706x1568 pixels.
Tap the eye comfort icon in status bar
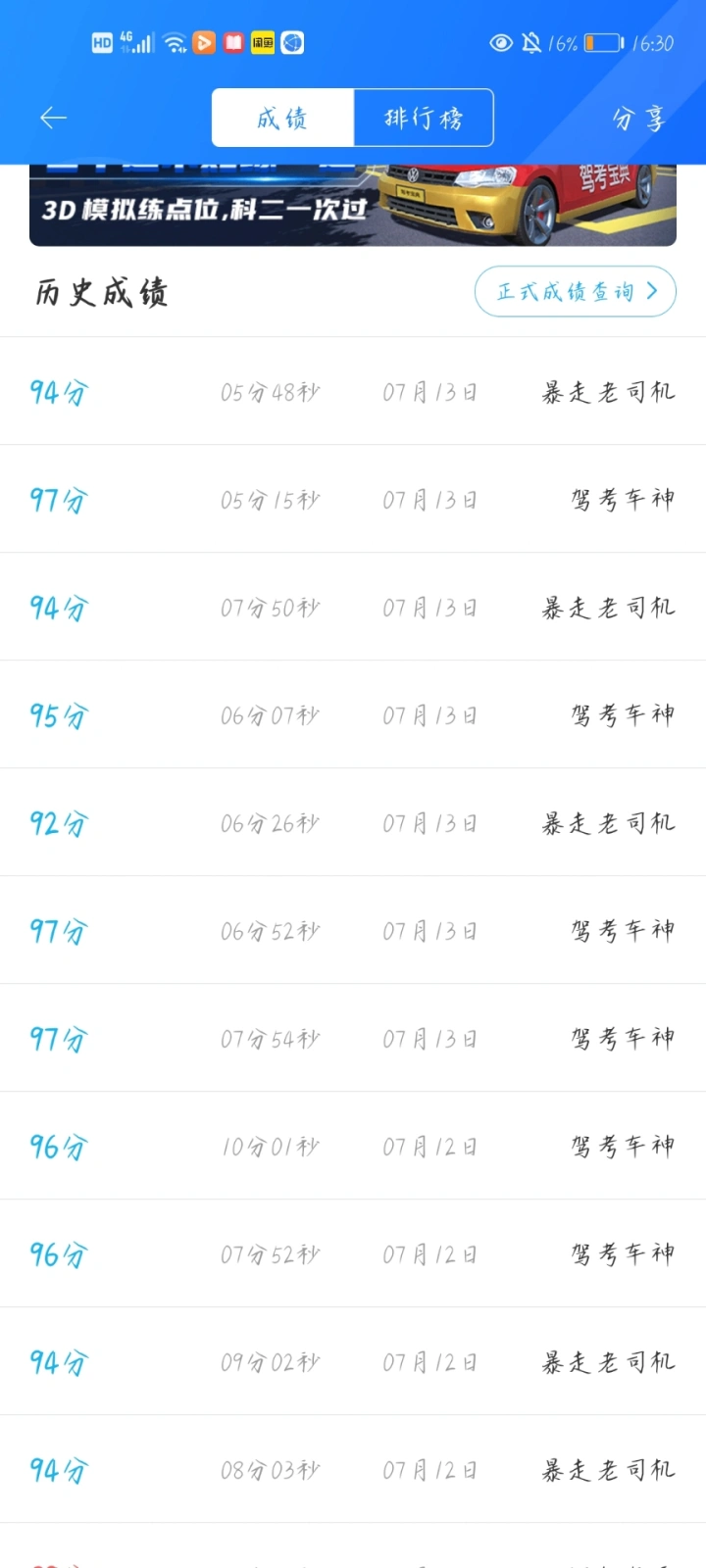(501, 43)
